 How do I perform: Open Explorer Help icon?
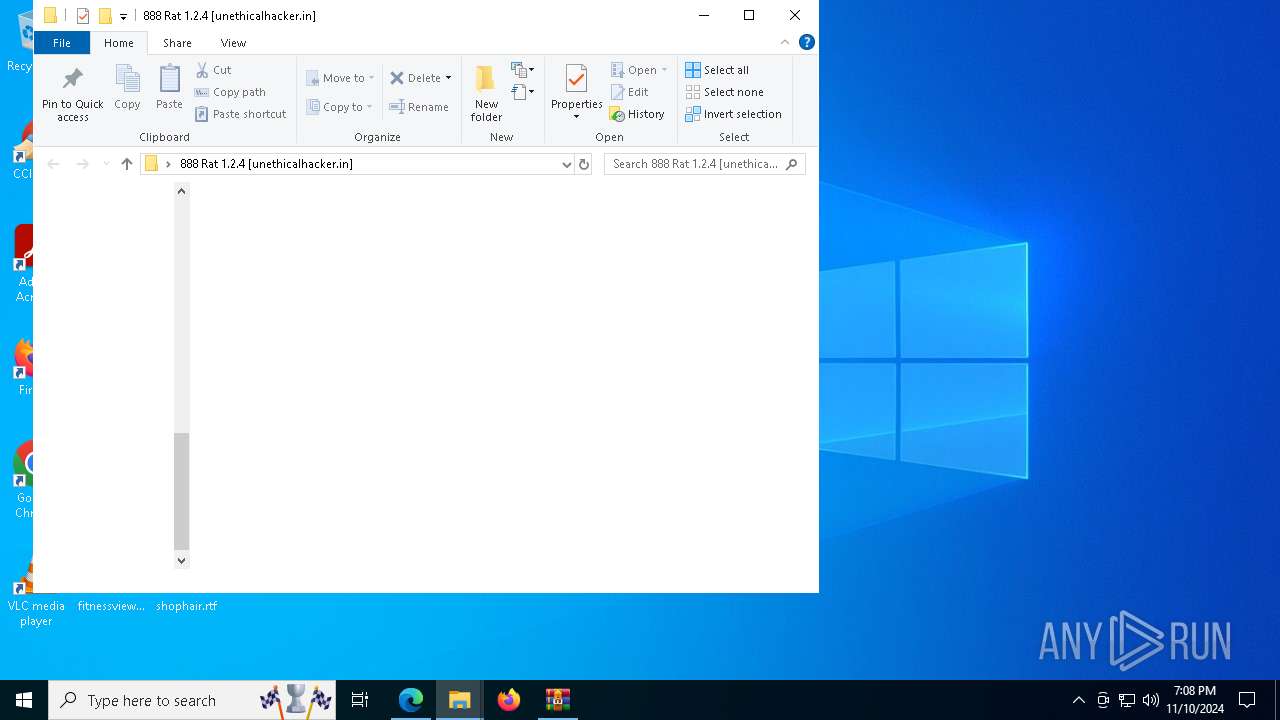click(807, 42)
